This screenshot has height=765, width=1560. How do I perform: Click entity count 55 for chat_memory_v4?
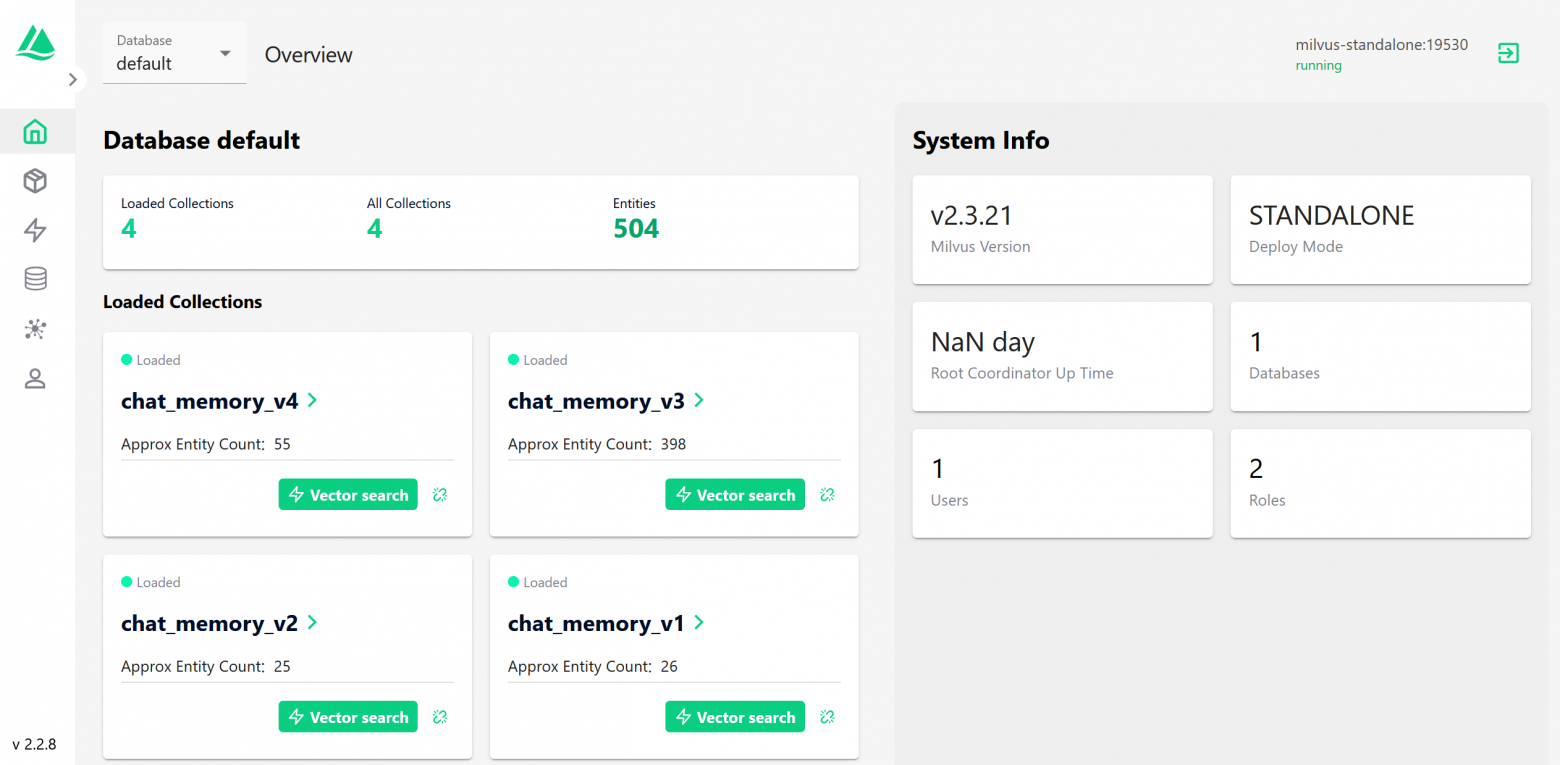click(x=282, y=444)
